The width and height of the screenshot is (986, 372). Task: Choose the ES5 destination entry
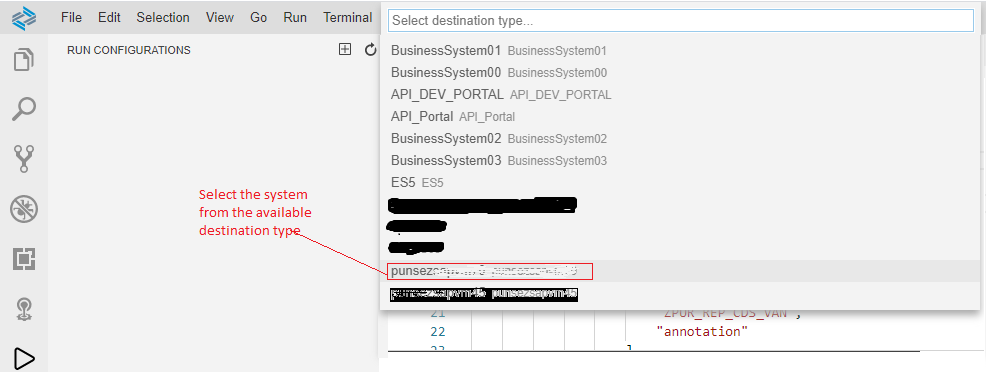680,182
